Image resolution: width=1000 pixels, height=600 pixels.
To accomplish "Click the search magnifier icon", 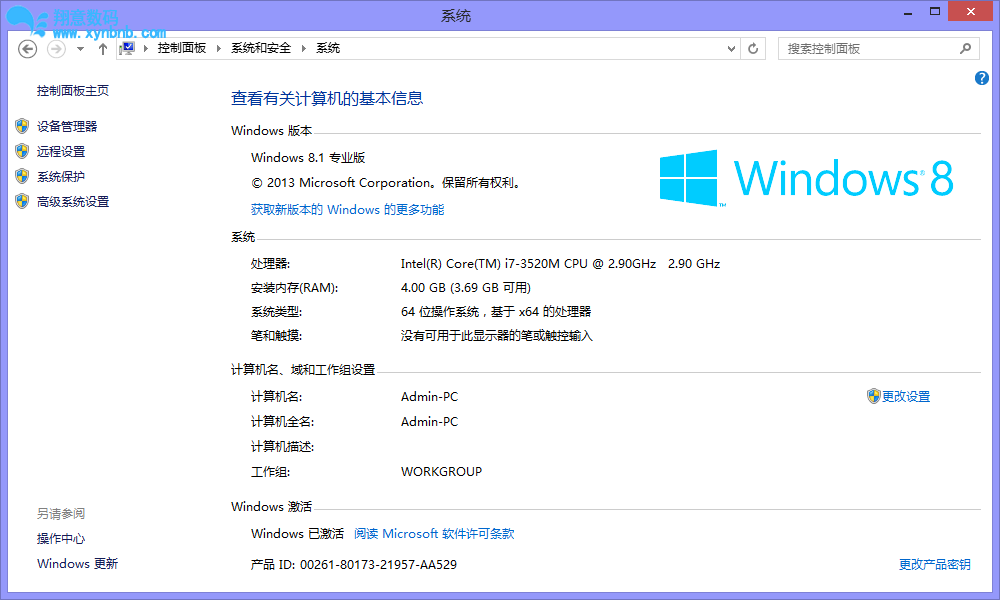I will 966,48.
